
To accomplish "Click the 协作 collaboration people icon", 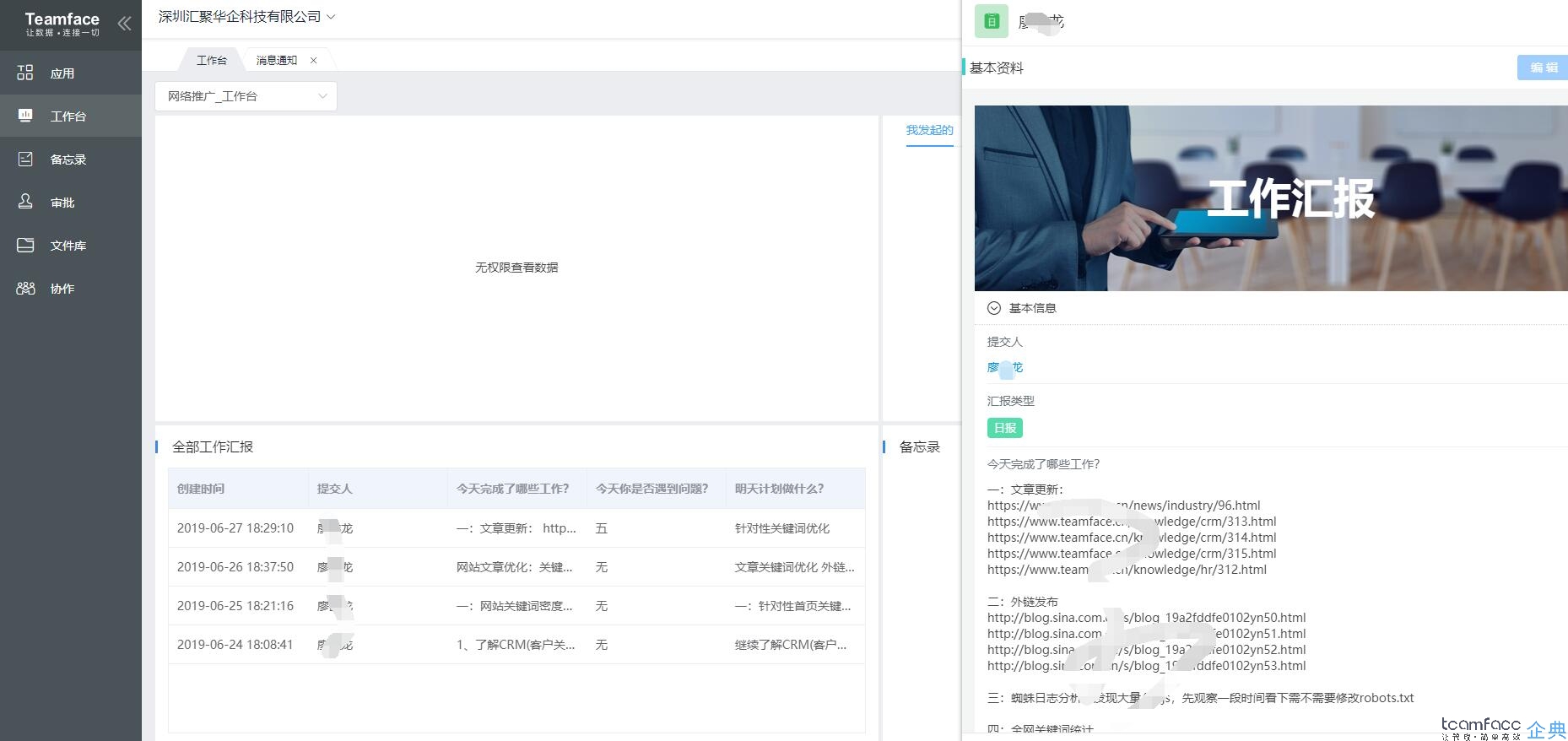I will point(25,288).
